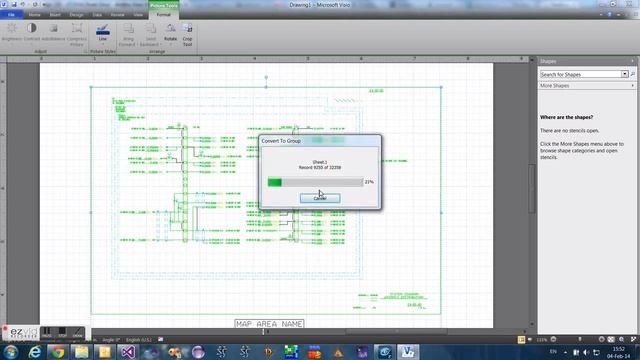Image resolution: width=640 pixels, height=360 pixels.
Task: Click the rotation handle above the selected picture
Action: click(x=266, y=77)
